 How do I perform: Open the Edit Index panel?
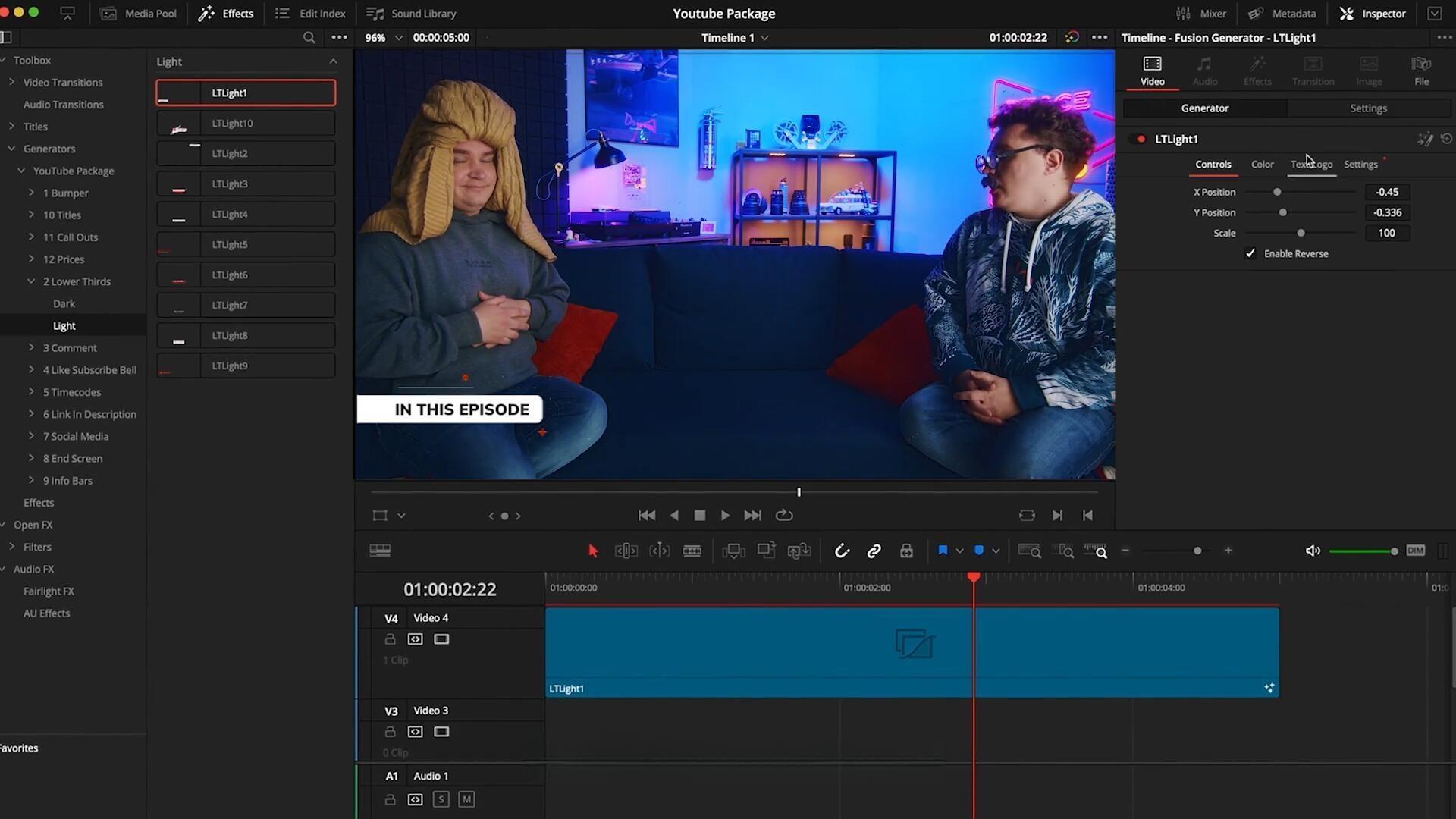(309, 13)
